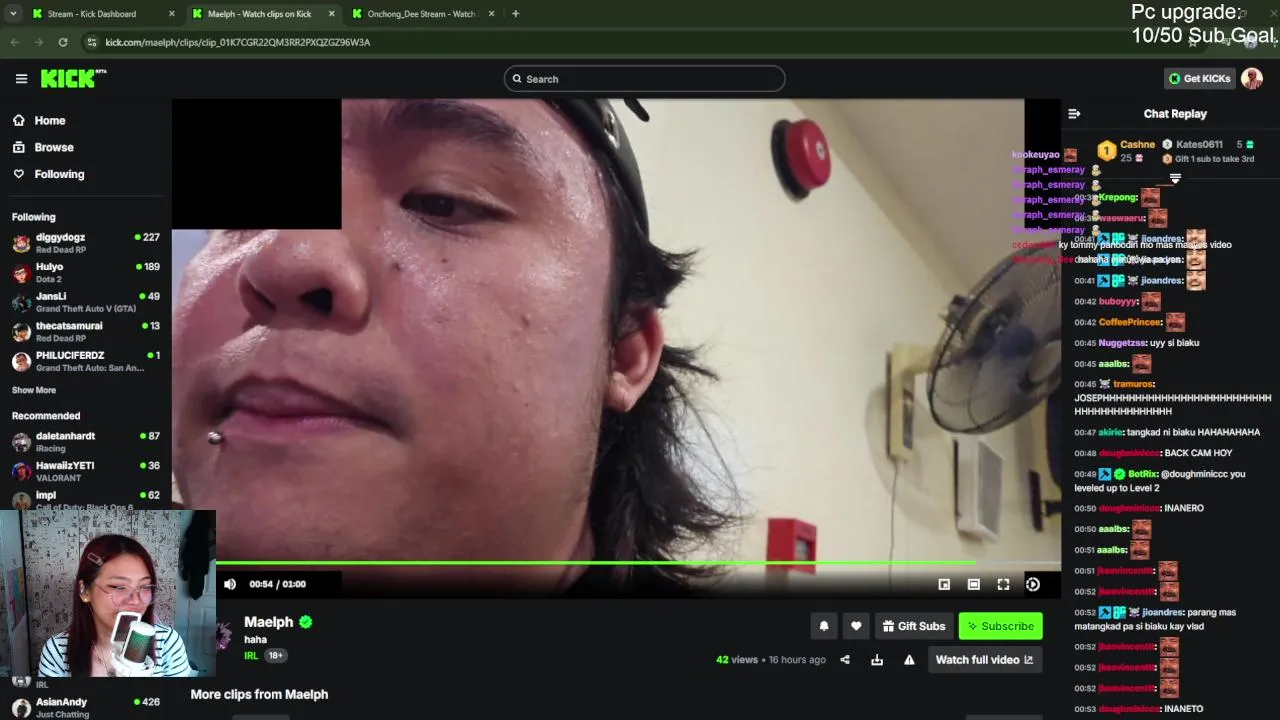Click Watch full video button
Viewport: 1280px width, 720px height.
tap(985, 660)
